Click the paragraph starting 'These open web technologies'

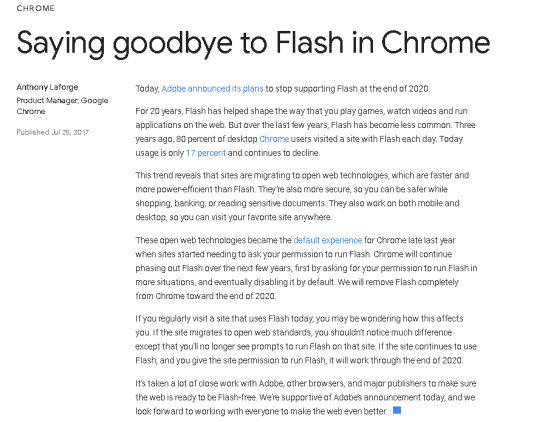[x=306, y=268]
